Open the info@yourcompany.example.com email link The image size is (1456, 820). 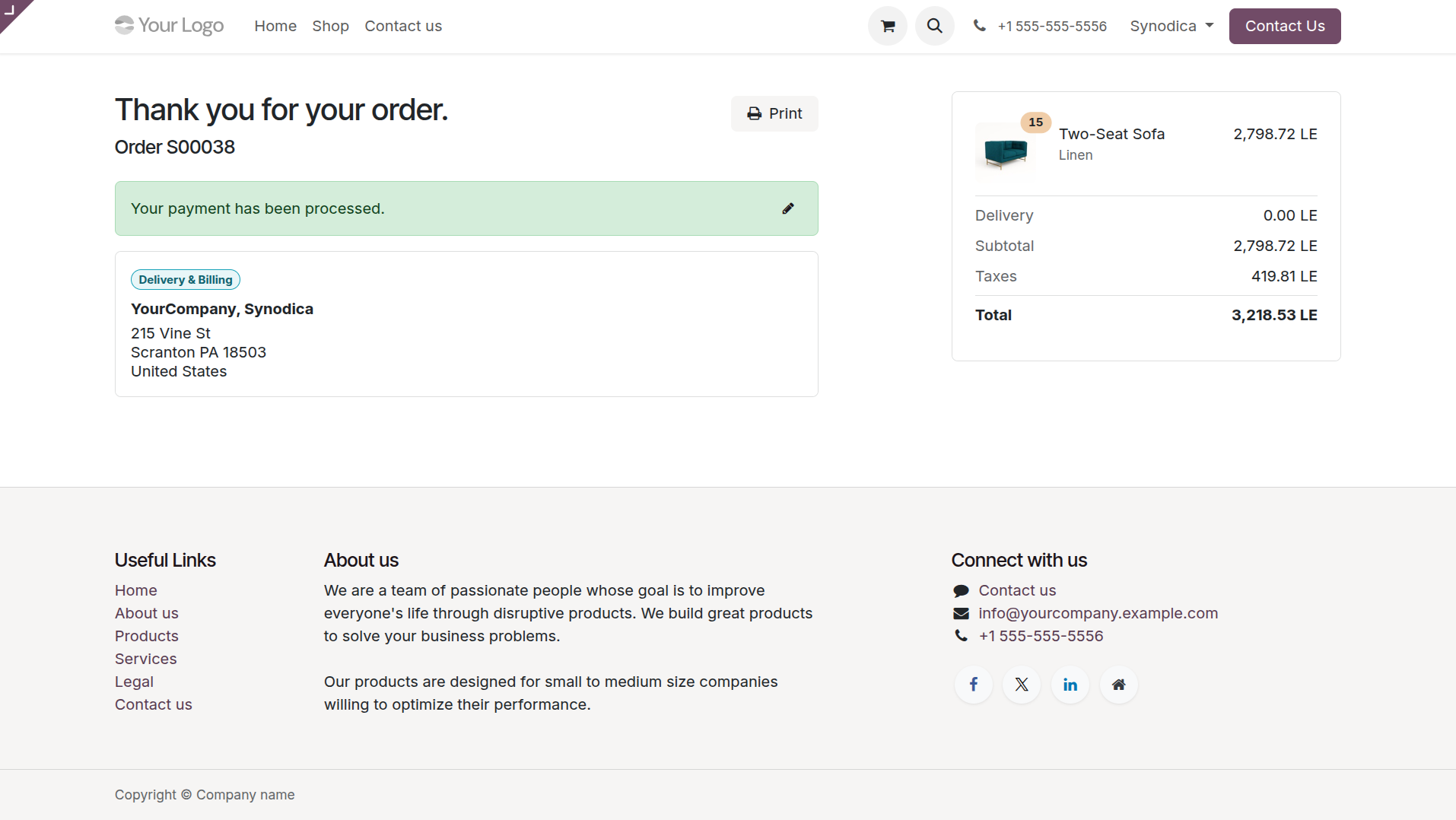point(1098,613)
